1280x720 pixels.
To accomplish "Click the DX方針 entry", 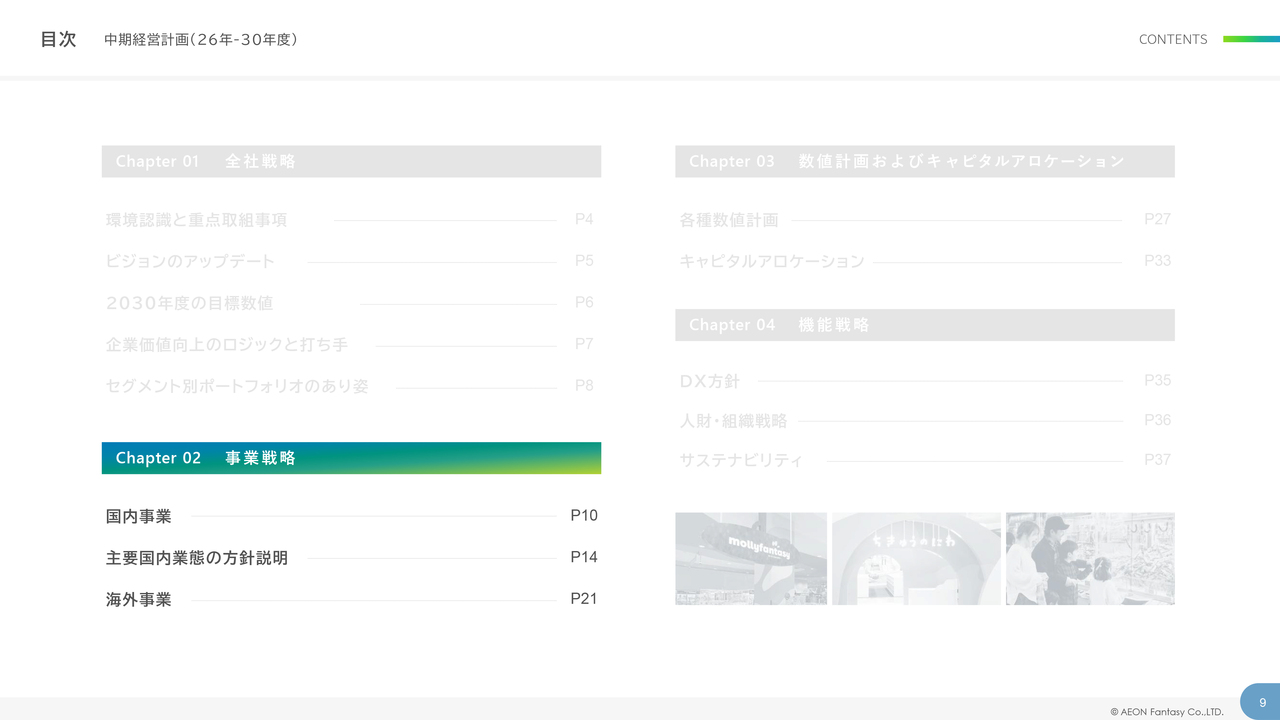I will click(x=709, y=381).
